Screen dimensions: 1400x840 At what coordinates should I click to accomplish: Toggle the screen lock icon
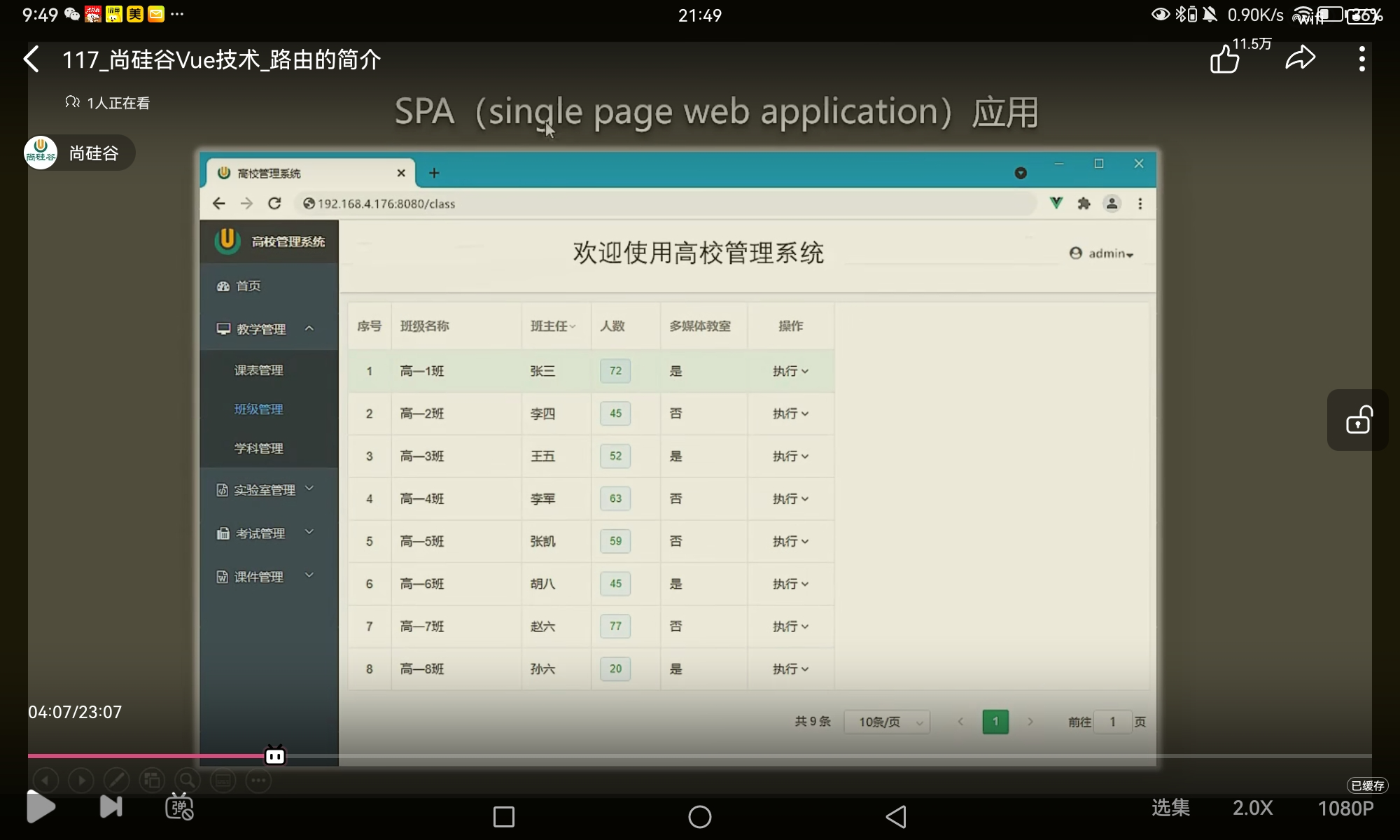point(1358,420)
